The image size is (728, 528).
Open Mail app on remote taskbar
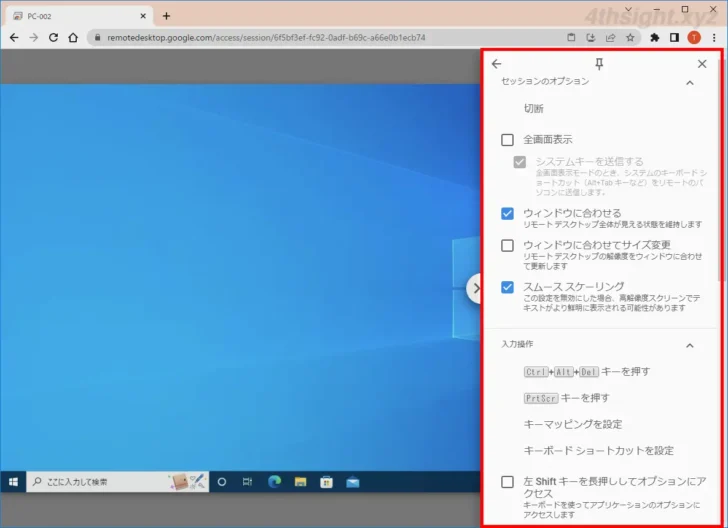(x=353, y=482)
